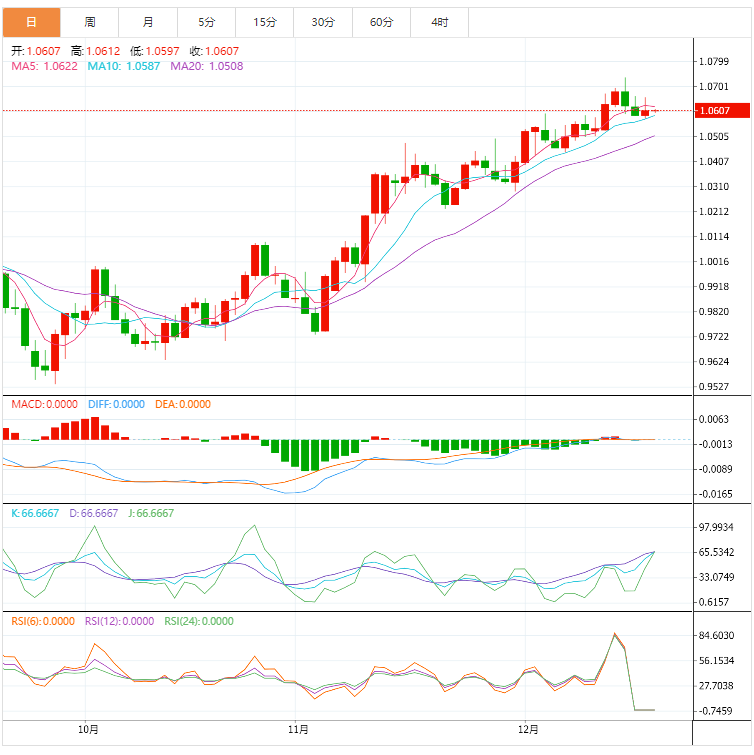Click the K value in the KDJ panel
The width and height of the screenshot is (754, 755).
coord(36,513)
